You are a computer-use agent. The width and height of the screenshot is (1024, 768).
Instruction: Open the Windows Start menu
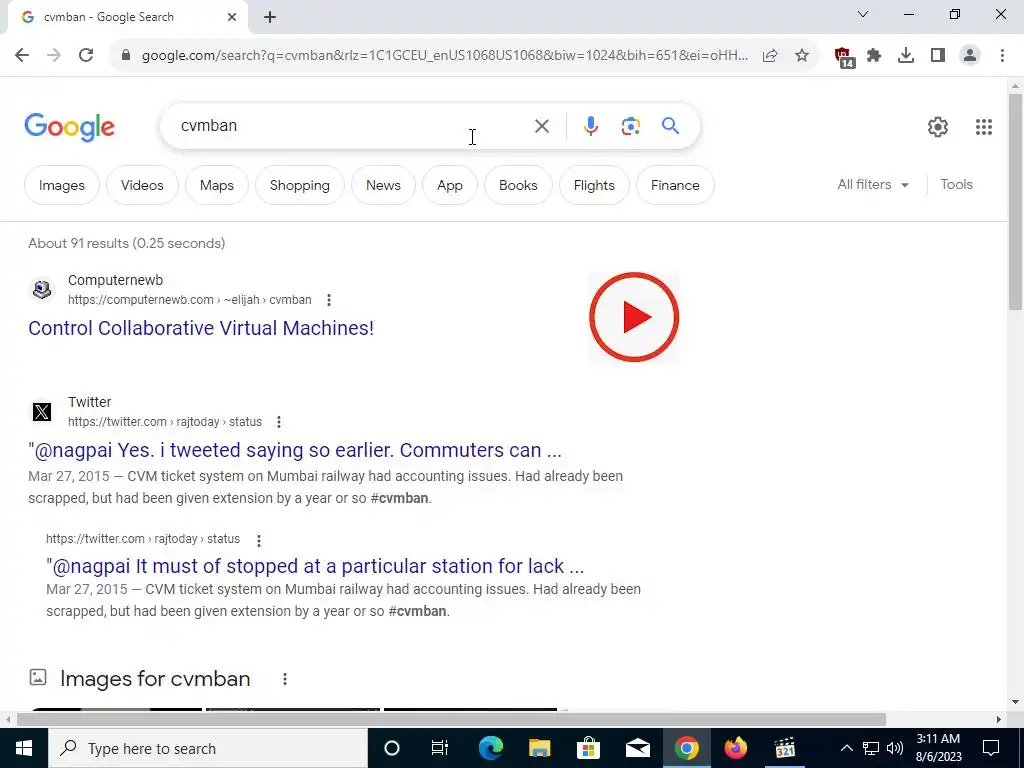click(24, 748)
